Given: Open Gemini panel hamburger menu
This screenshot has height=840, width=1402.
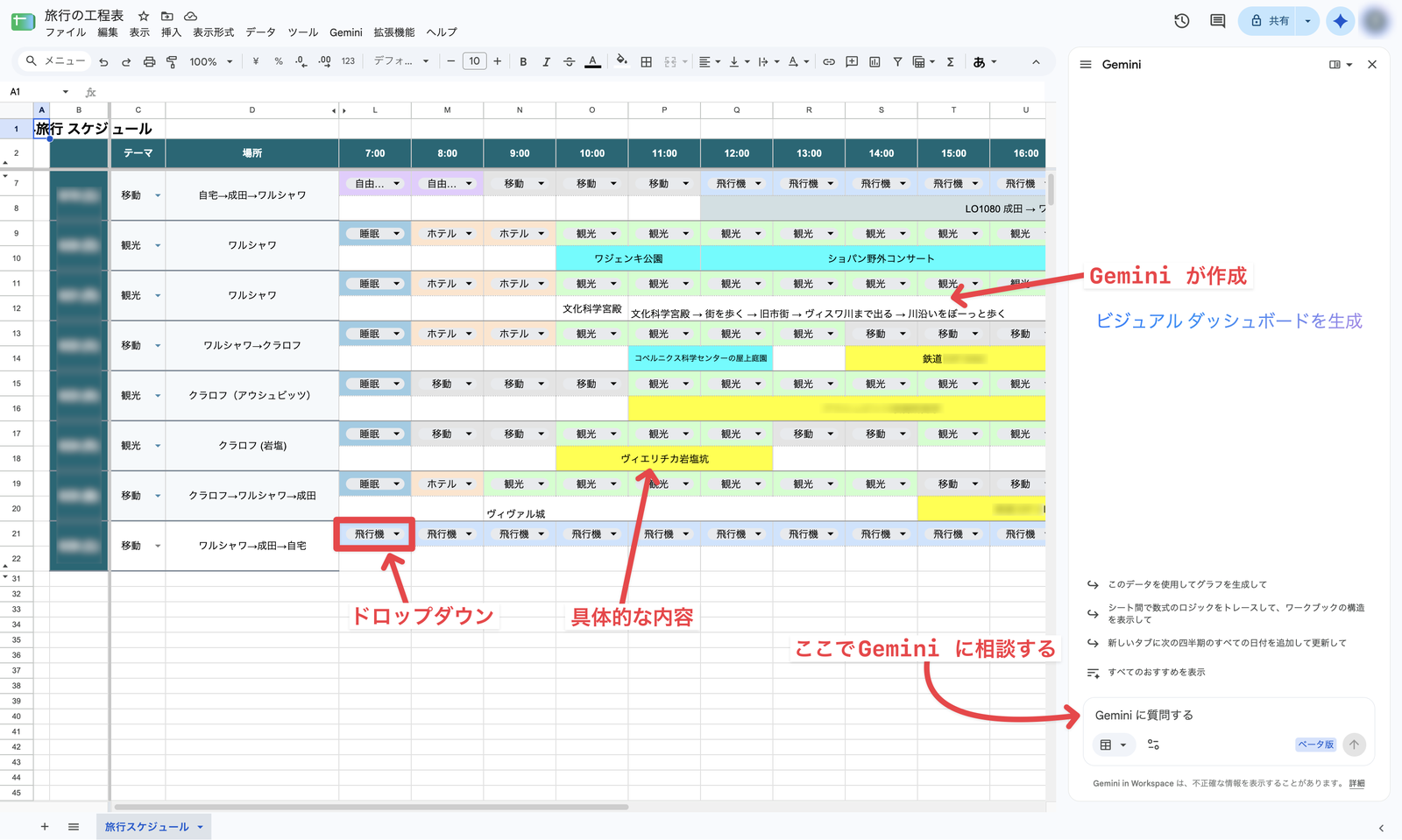Looking at the screenshot, I should pos(1086,64).
